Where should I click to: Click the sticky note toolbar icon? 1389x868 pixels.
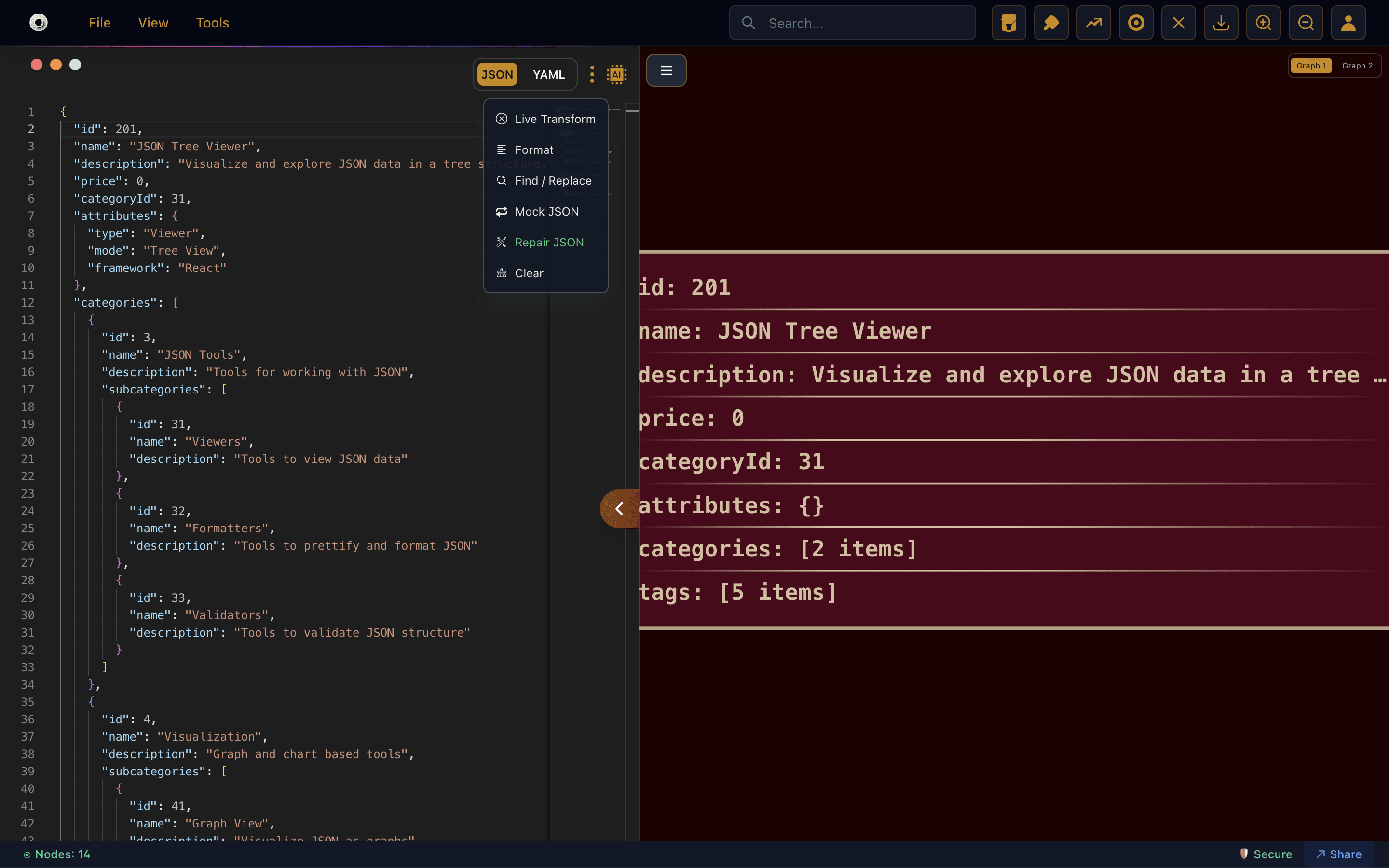(x=1008, y=23)
